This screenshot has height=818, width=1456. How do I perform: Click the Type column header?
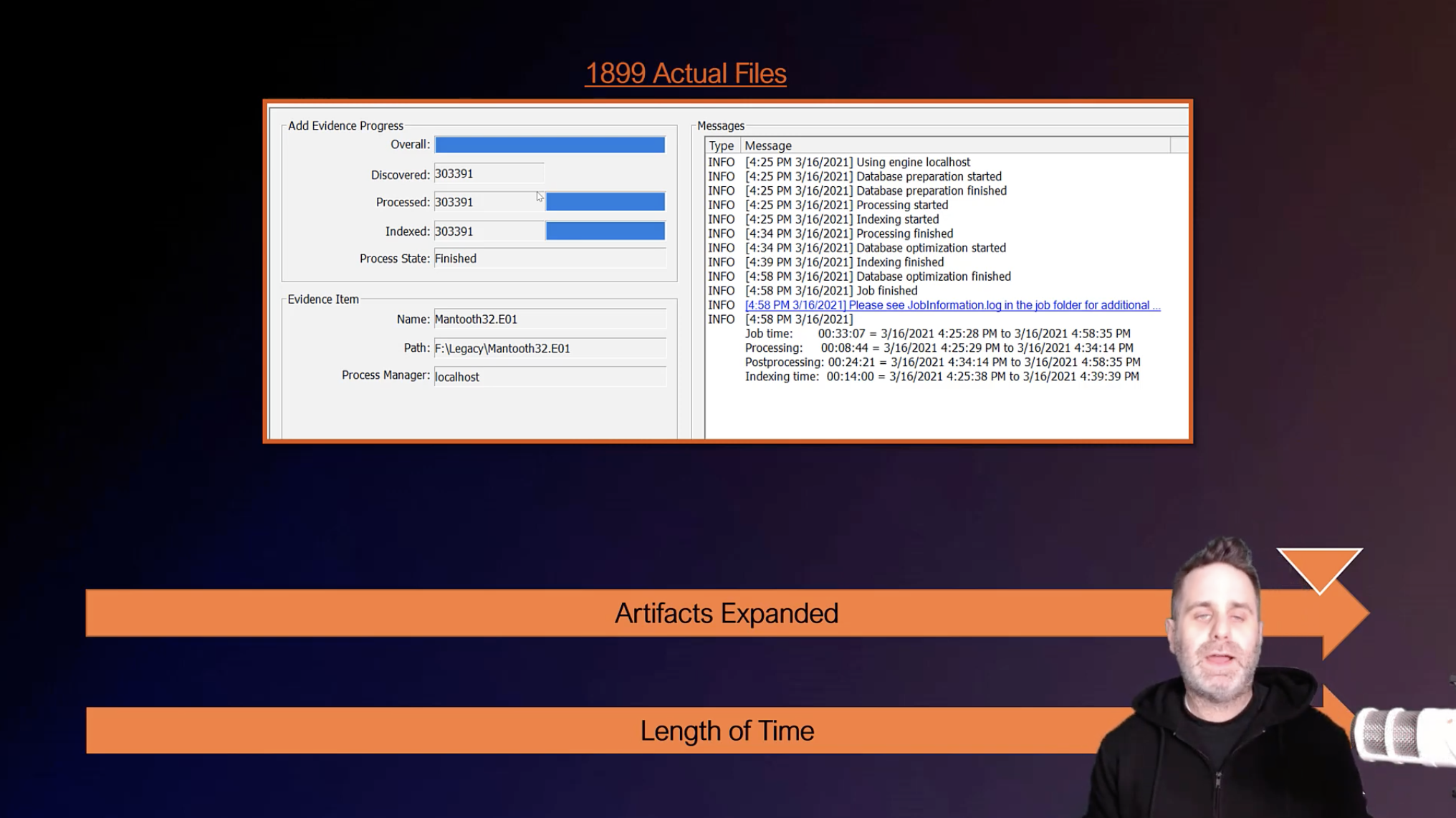point(721,145)
